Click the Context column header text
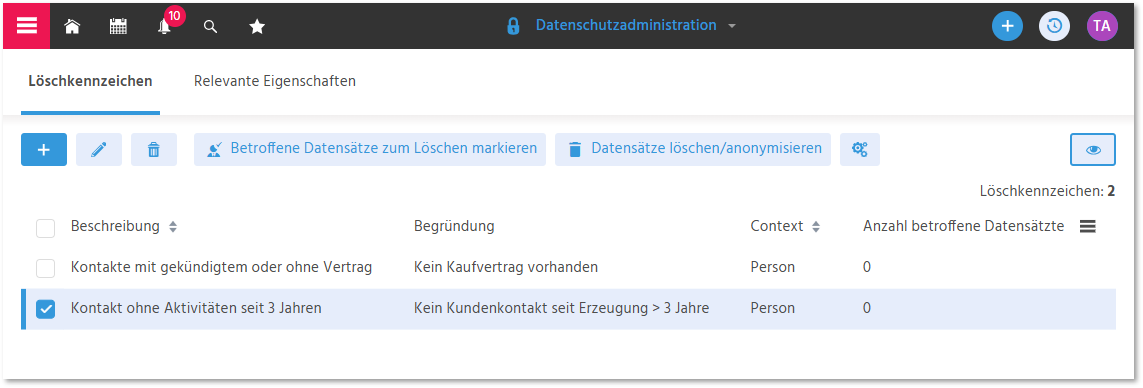This screenshot has width=1143, height=388. pos(777,226)
